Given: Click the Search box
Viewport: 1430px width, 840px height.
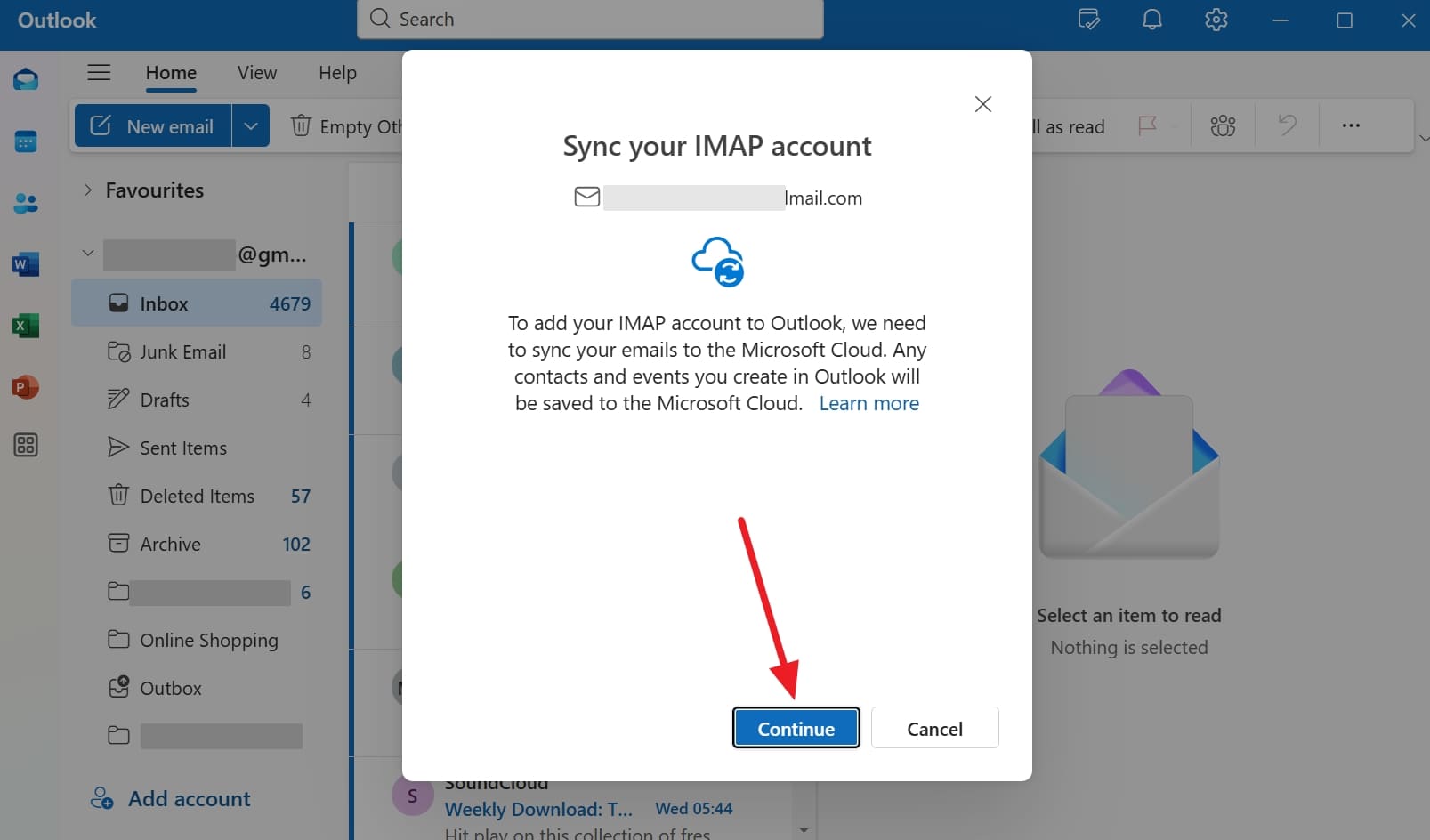Looking at the screenshot, I should tap(590, 19).
